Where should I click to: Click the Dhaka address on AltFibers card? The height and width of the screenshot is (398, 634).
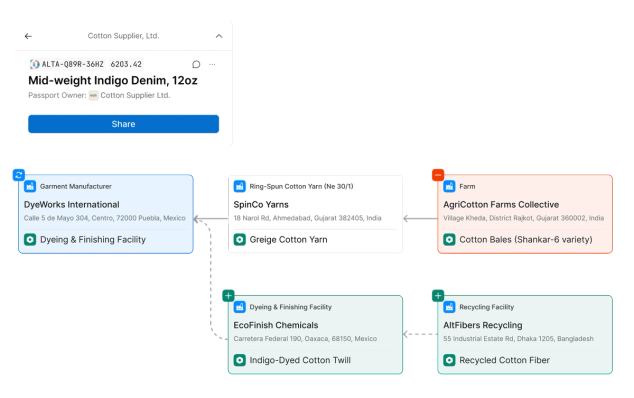pyautogui.click(x=518, y=339)
